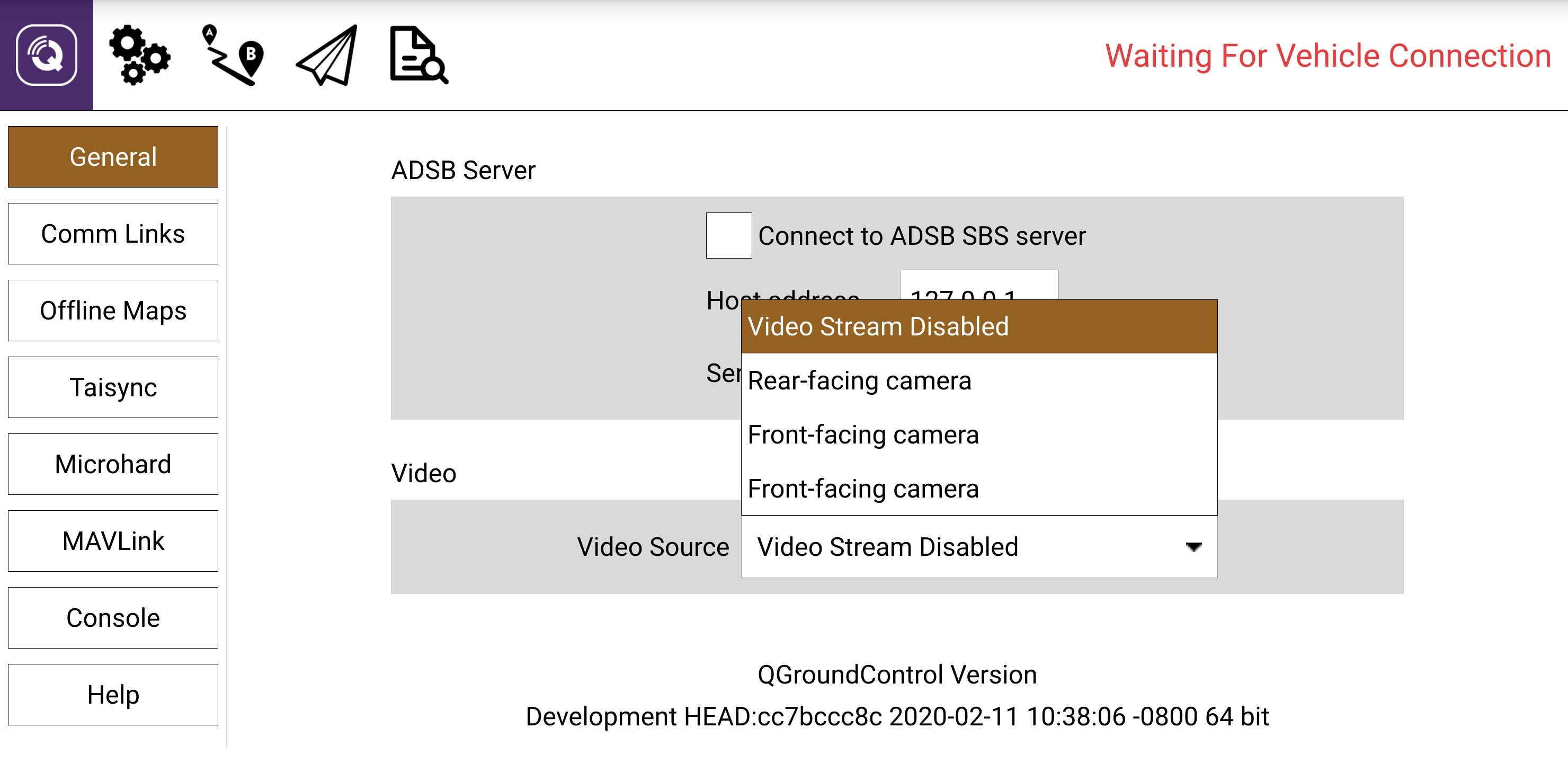Open the Help section
Image resolution: width=1568 pixels, height=763 pixels.
tap(113, 694)
